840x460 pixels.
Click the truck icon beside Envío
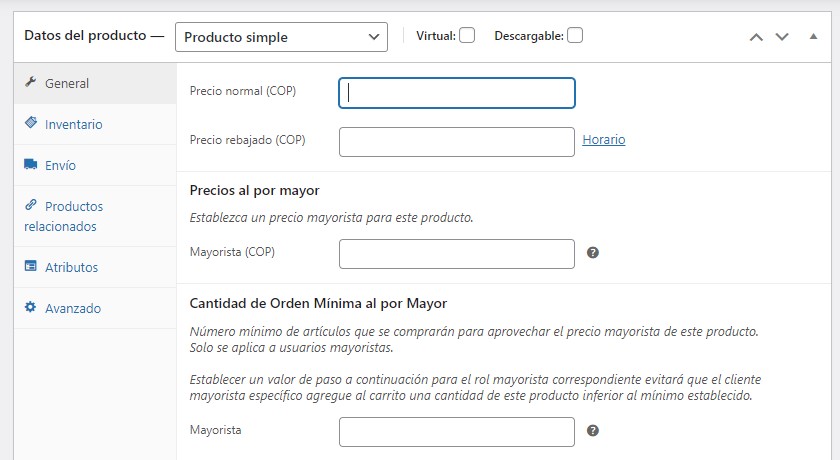pos(30,165)
